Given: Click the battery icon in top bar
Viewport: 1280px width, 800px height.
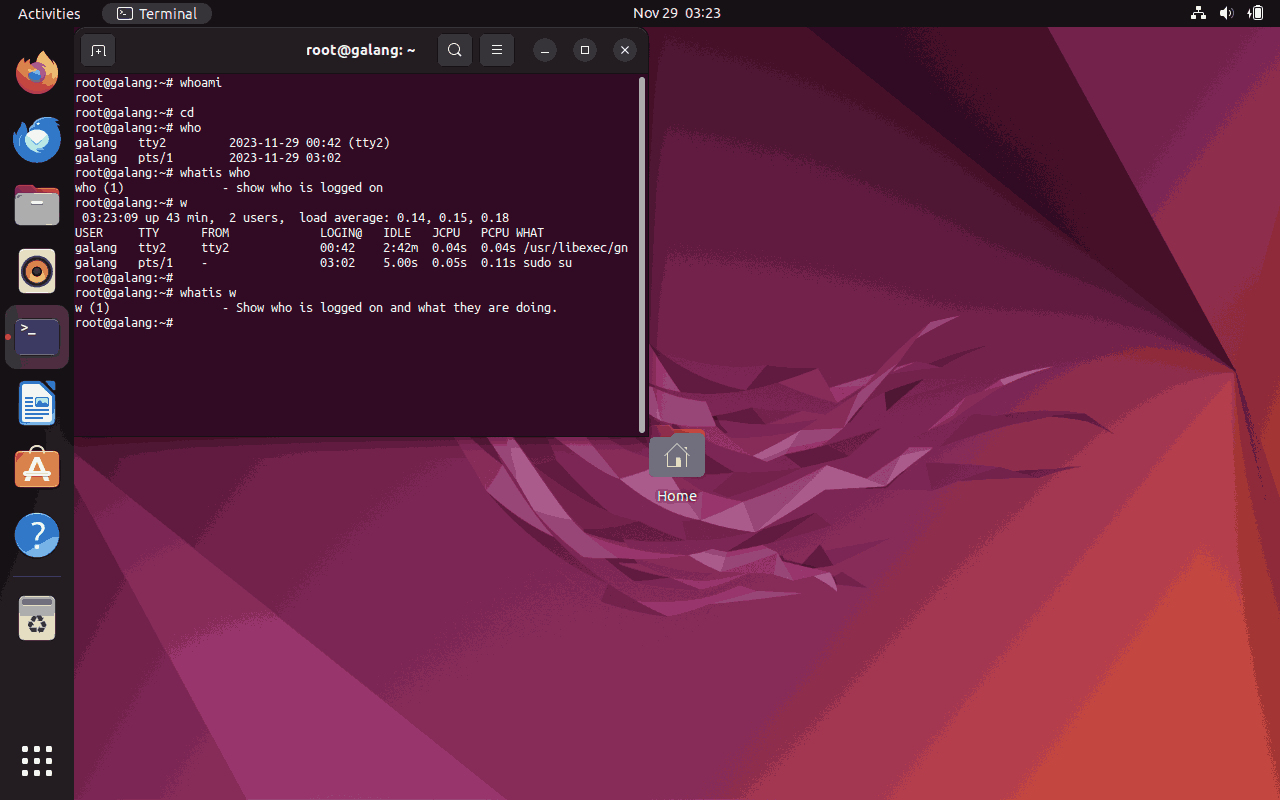Looking at the screenshot, I should [1256, 13].
